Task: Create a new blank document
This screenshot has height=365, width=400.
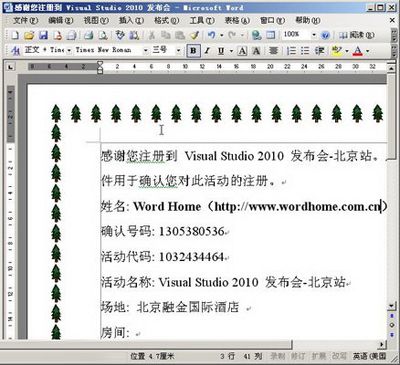Action: tap(15, 35)
